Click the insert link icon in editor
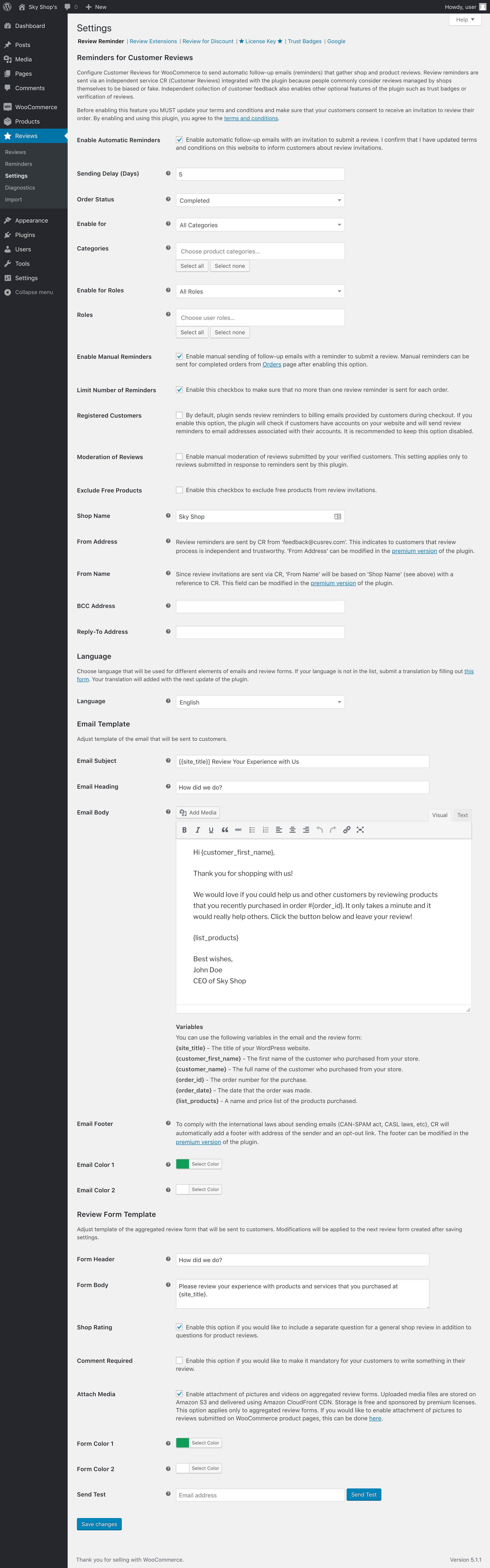490x1568 pixels. [x=346, y=830]
